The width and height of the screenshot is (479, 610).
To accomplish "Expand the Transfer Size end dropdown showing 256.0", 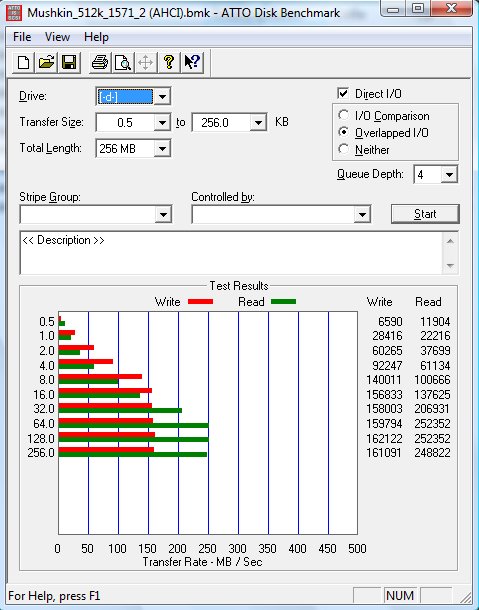I will coord(258,123).
